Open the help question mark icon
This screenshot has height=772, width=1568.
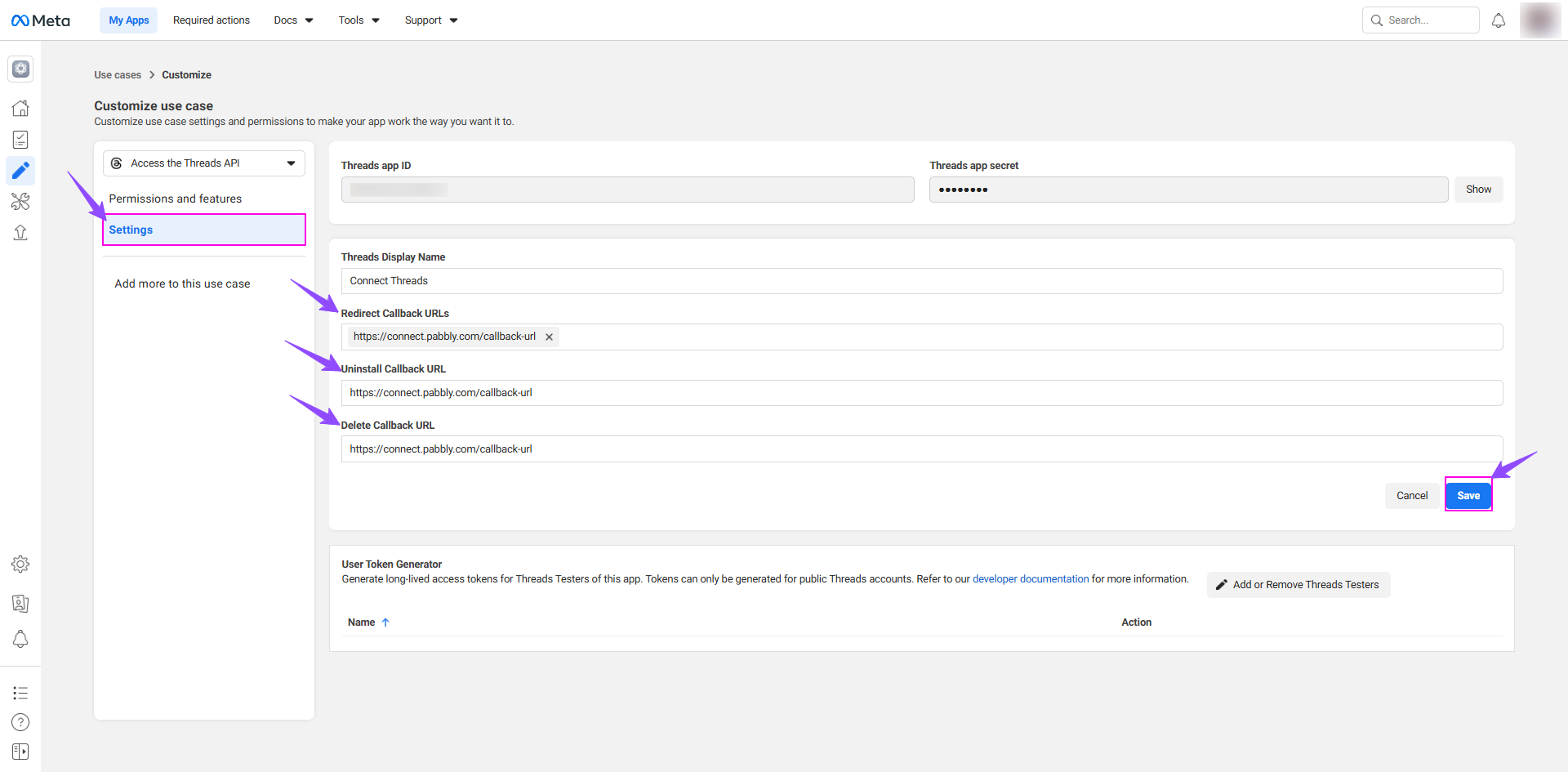point(20,722)
